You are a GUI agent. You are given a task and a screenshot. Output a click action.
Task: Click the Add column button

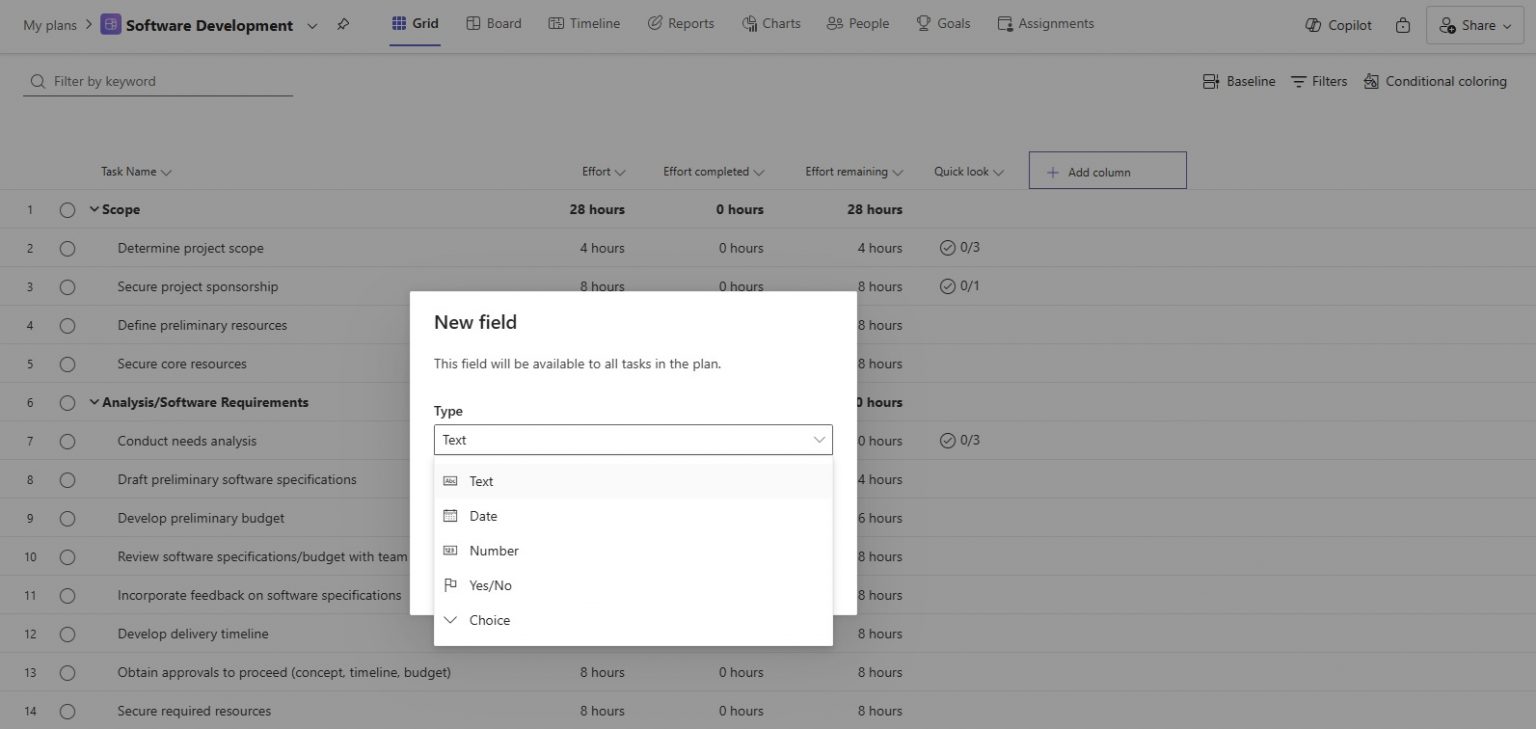(x=1092, y=171)
